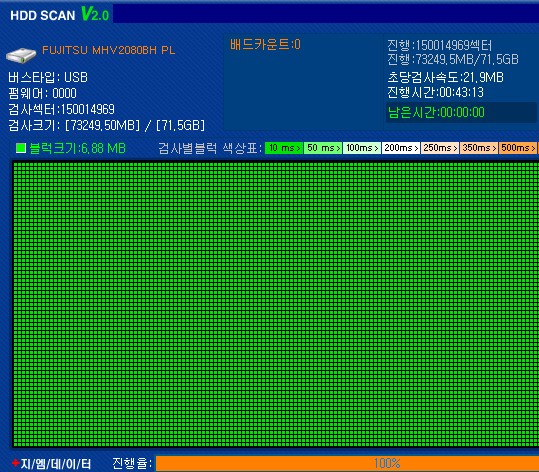Click the HDD SCAN title text
Image resolution: width=539 pixels, height=472 pixels.
point(43,15)
